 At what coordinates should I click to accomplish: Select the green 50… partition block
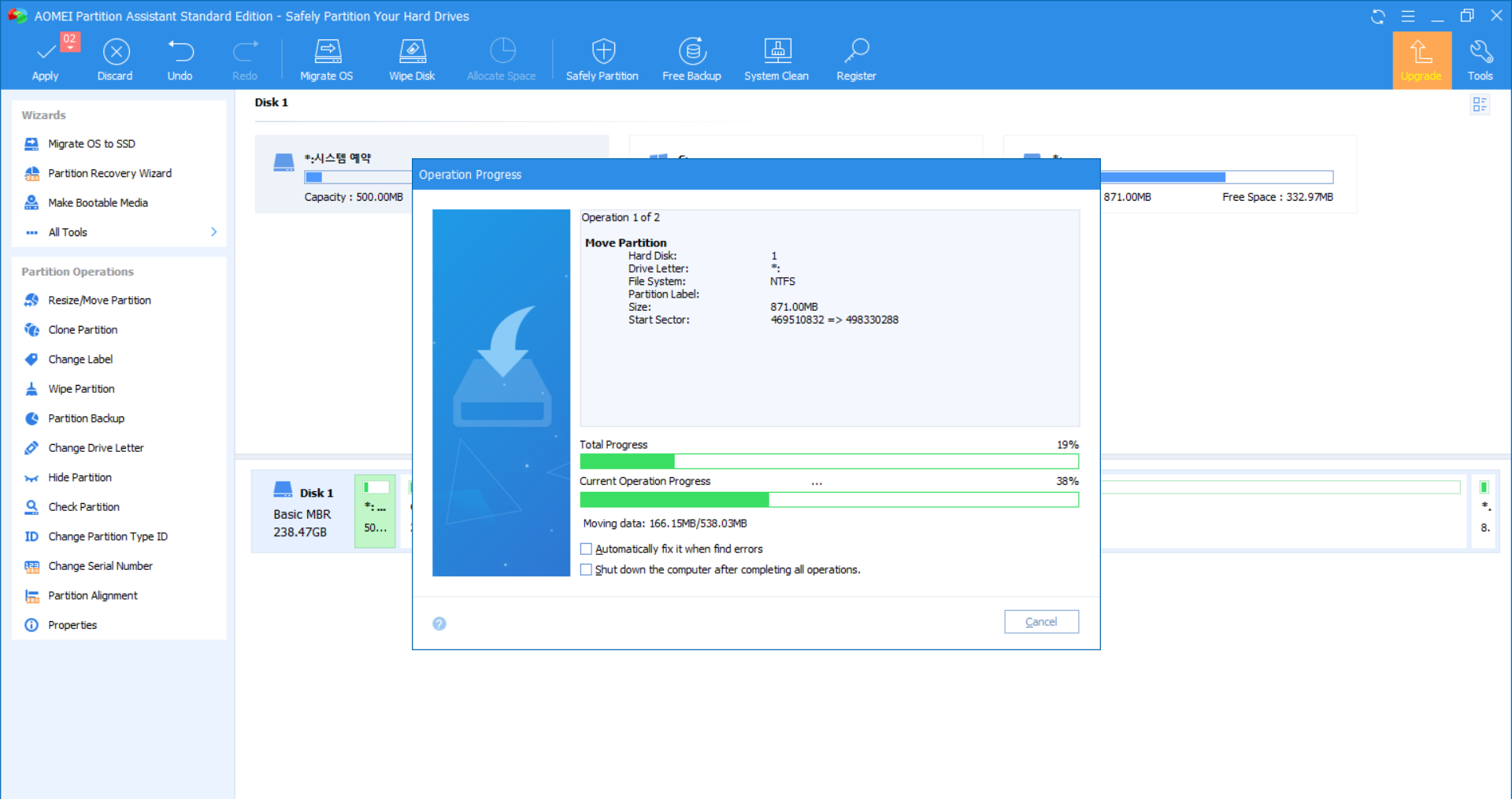pyautogui.click(x=376, y=512)
